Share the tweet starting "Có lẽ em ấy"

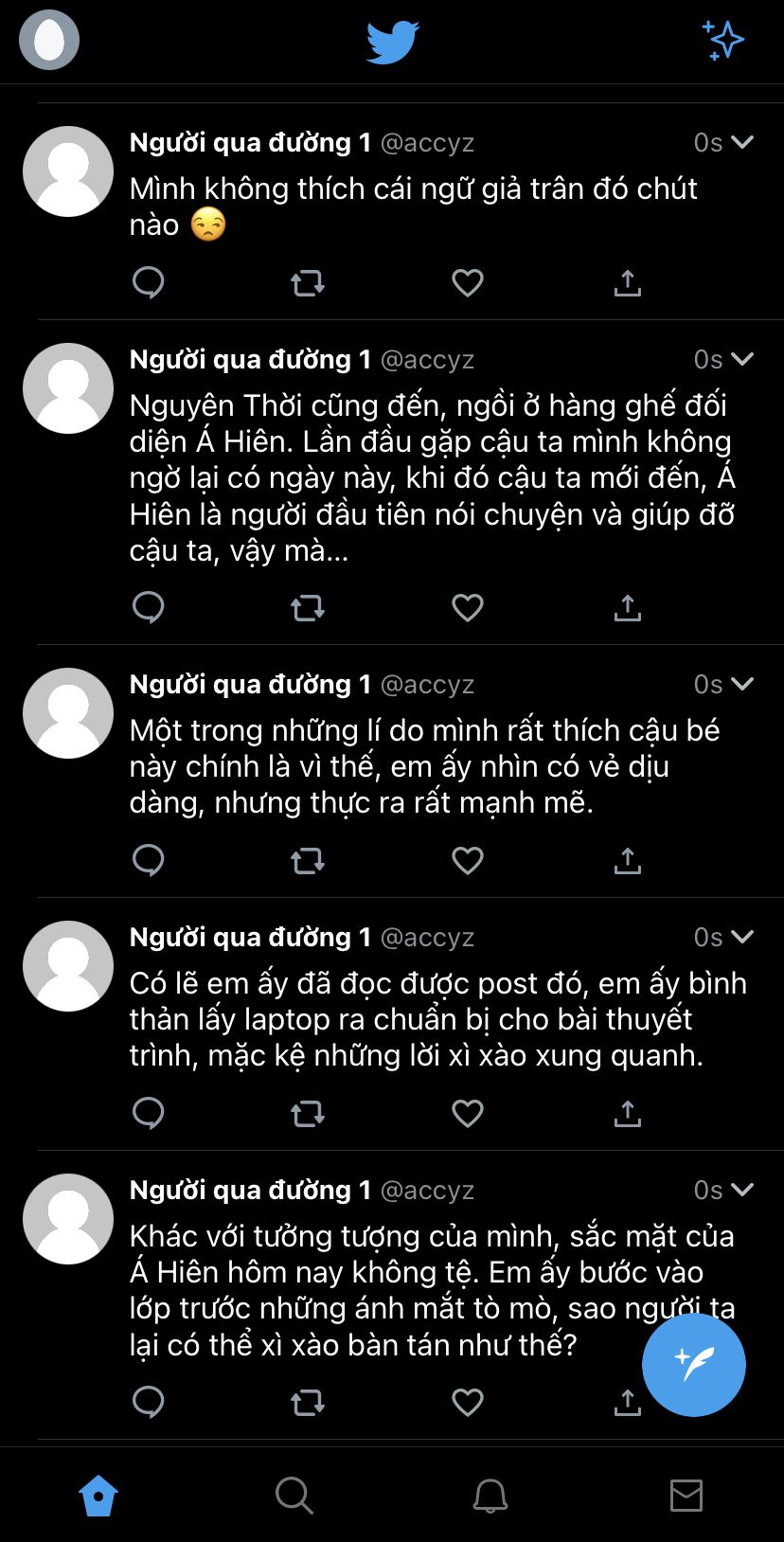(628, 1113)
